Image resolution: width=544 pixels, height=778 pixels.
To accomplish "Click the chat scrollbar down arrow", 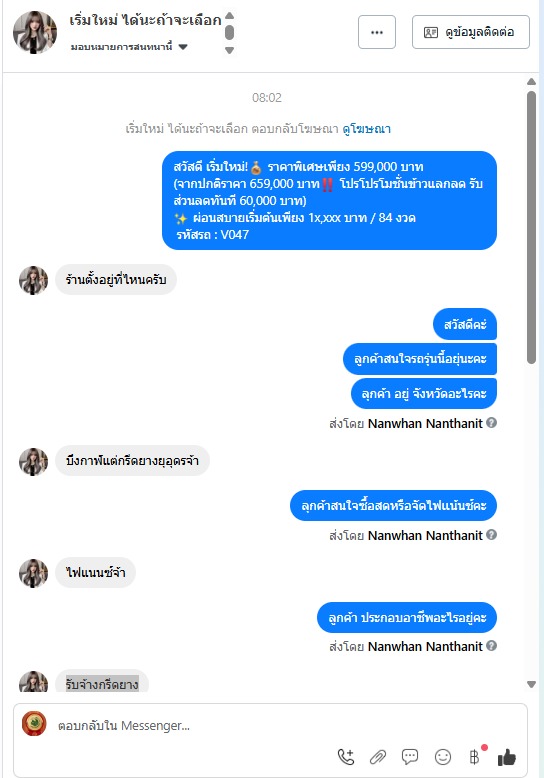I will [x=531, y=684].
